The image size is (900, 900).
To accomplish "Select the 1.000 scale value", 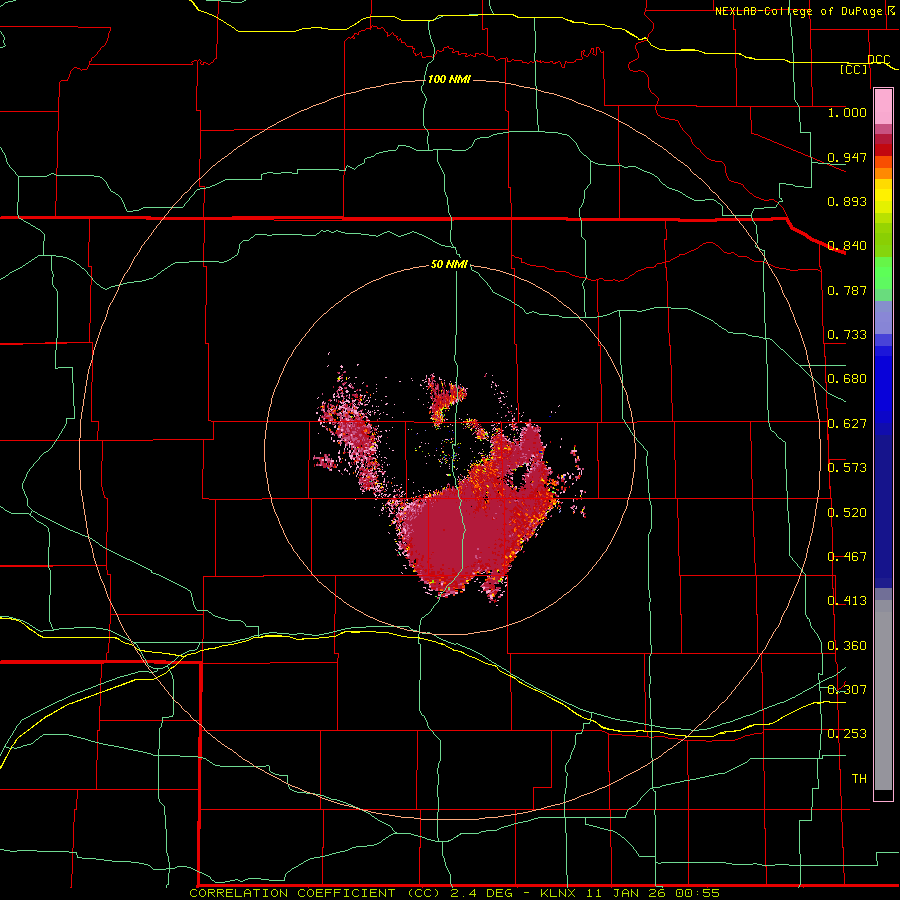I will pos(847,112).
